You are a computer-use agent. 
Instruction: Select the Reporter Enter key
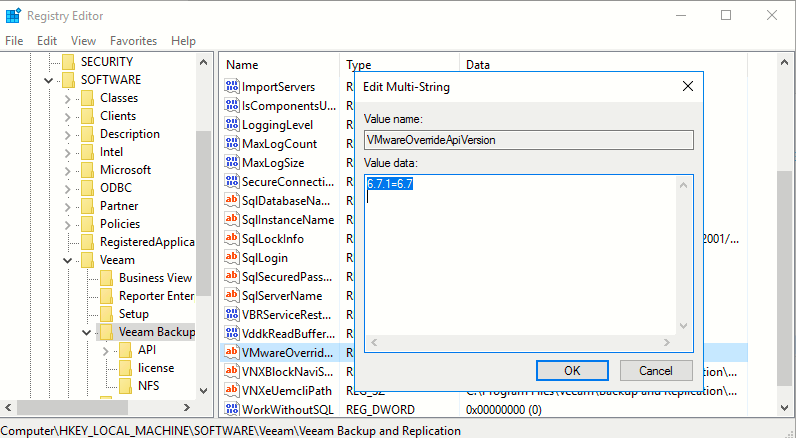point(156,296)
